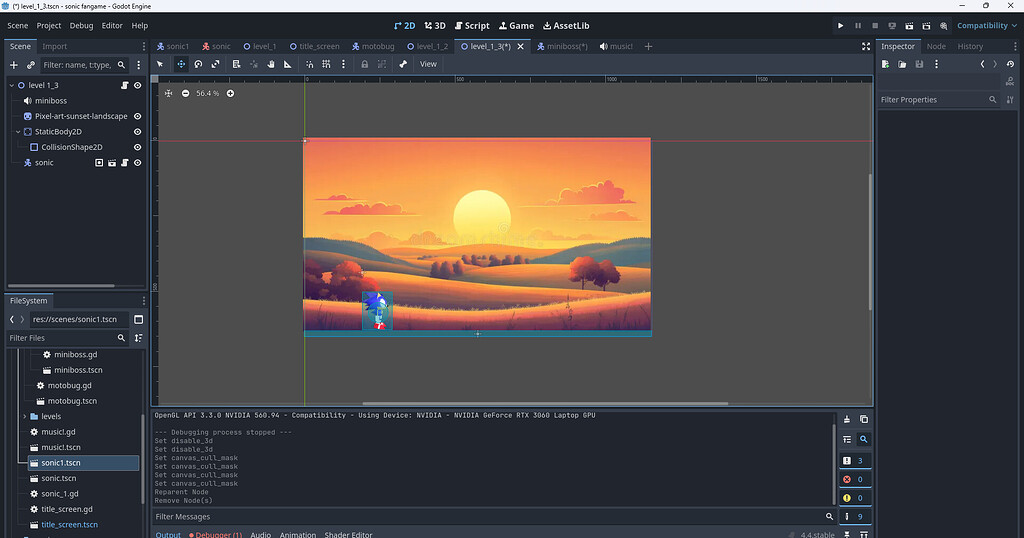Open the Movie Maker mode icon
The width and height of the screenshot is (1024, 538).
pyautogui.click(x=944, y=25)
